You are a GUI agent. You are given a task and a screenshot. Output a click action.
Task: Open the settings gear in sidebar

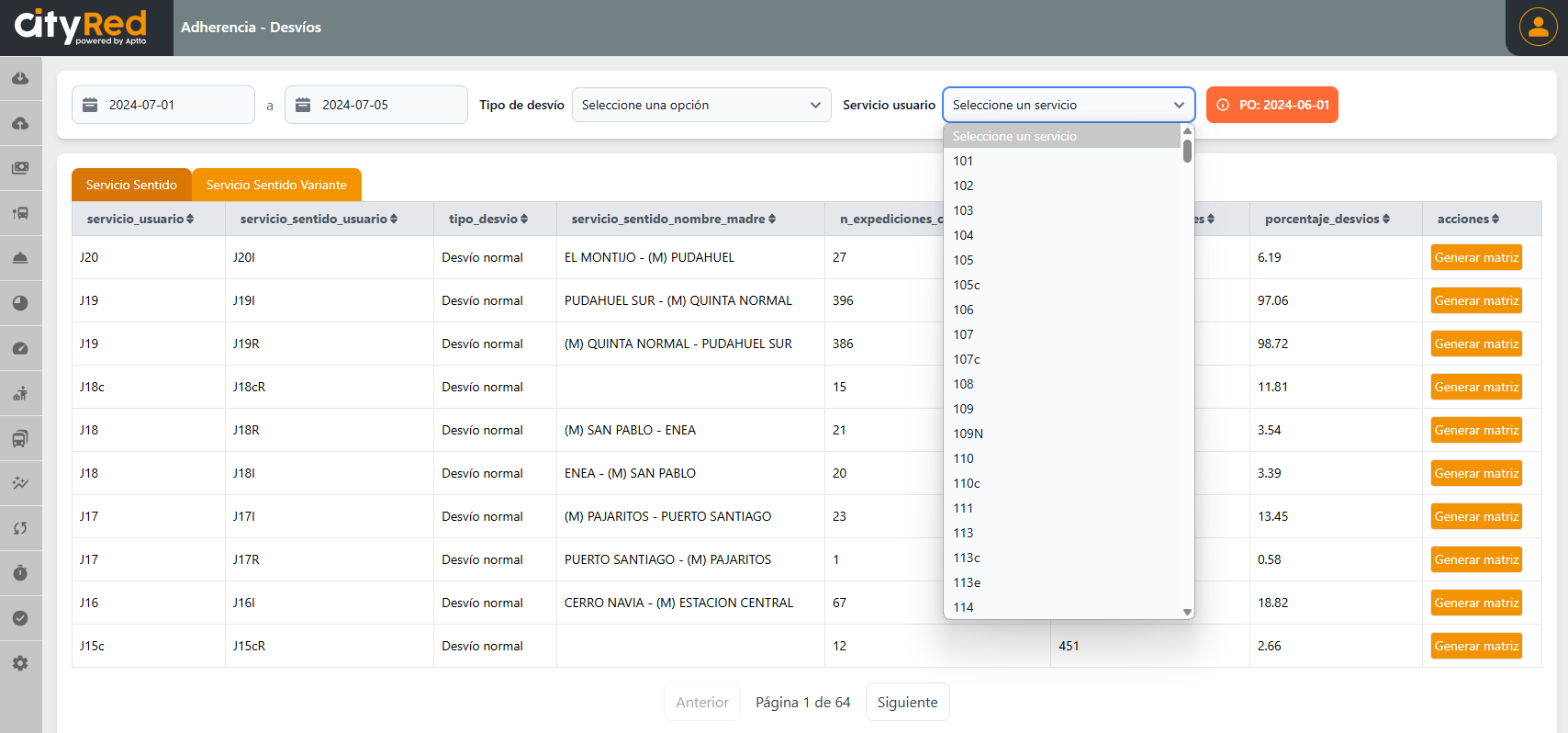click(20, 663)
